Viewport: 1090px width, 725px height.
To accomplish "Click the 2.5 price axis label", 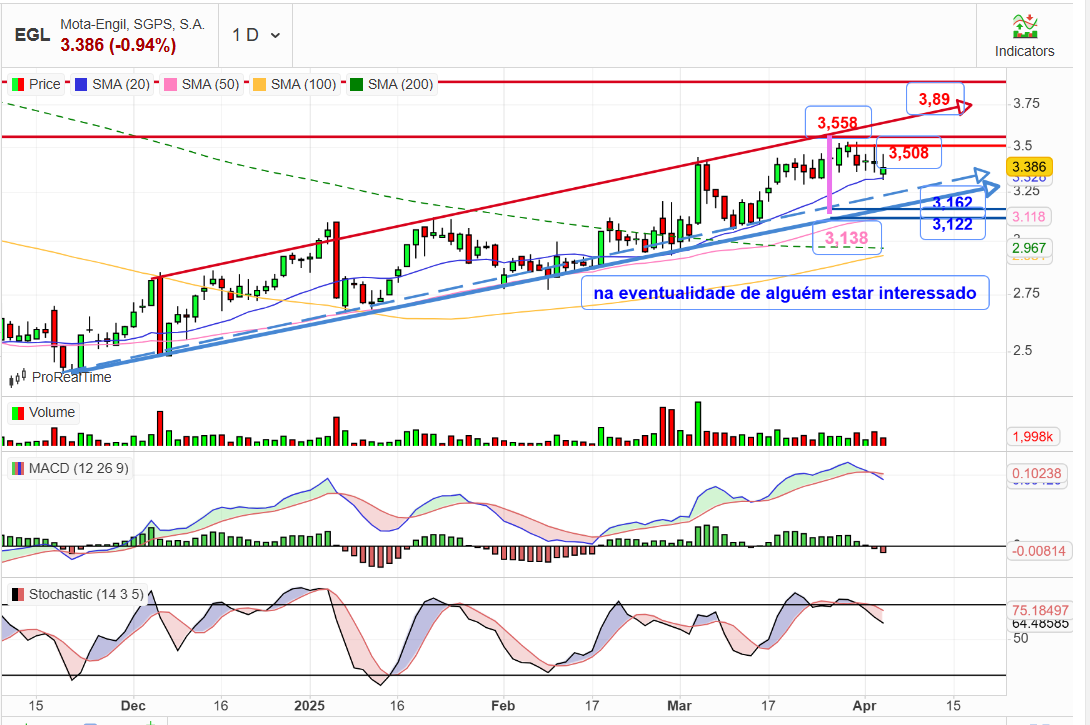I will pyautogui.click(x=1023, y=350).
